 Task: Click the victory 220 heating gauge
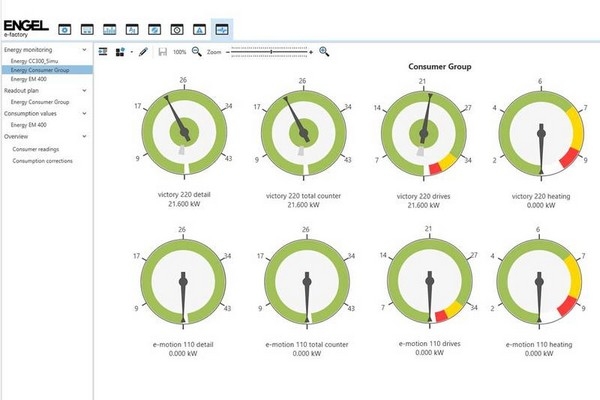[x=541, y=133]
